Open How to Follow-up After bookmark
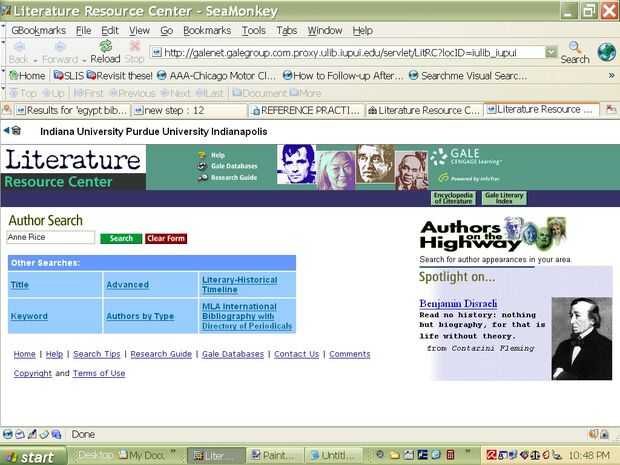 pyautogui.click(x=343, y=76)
